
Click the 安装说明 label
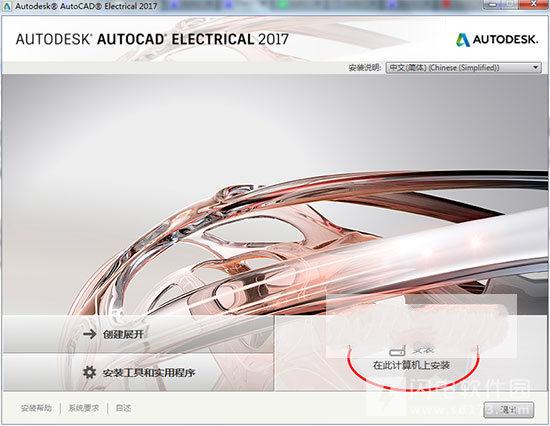coord(365,67)
